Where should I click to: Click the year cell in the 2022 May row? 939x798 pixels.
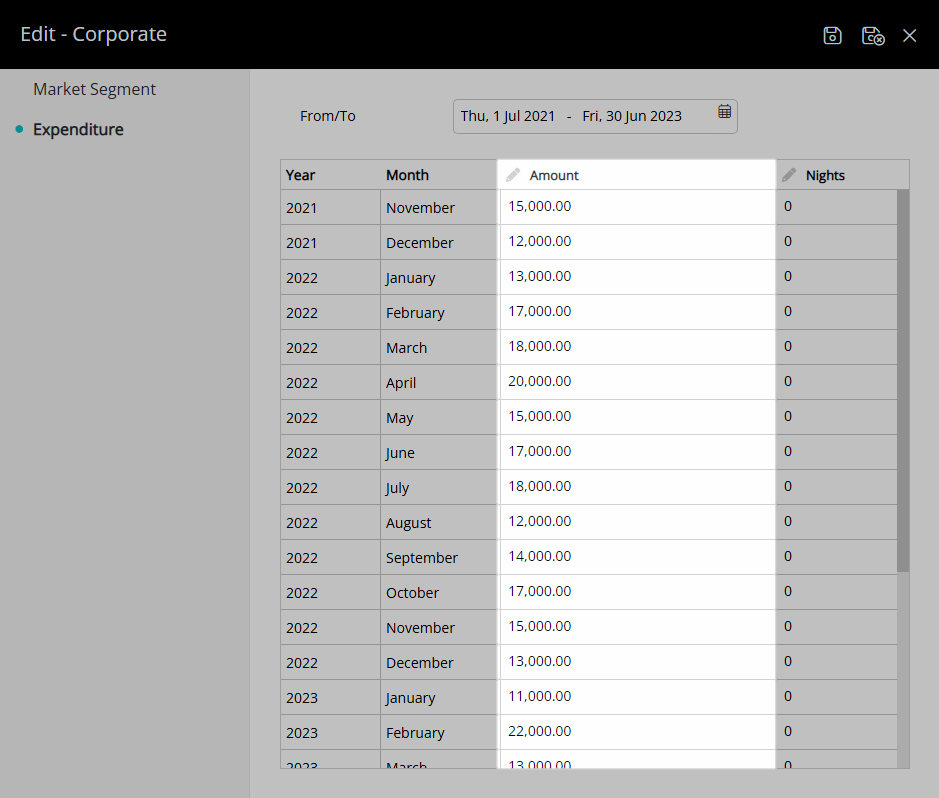(331, 417)
